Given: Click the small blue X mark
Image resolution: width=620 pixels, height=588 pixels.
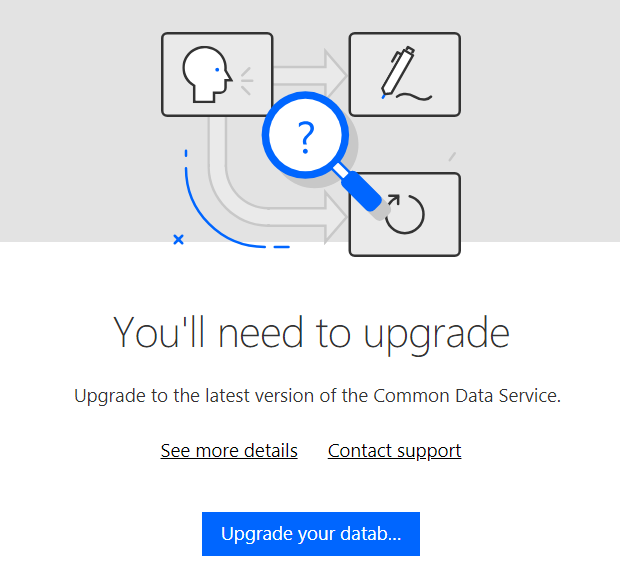Looking at the screenshot, I should point(178,240).
